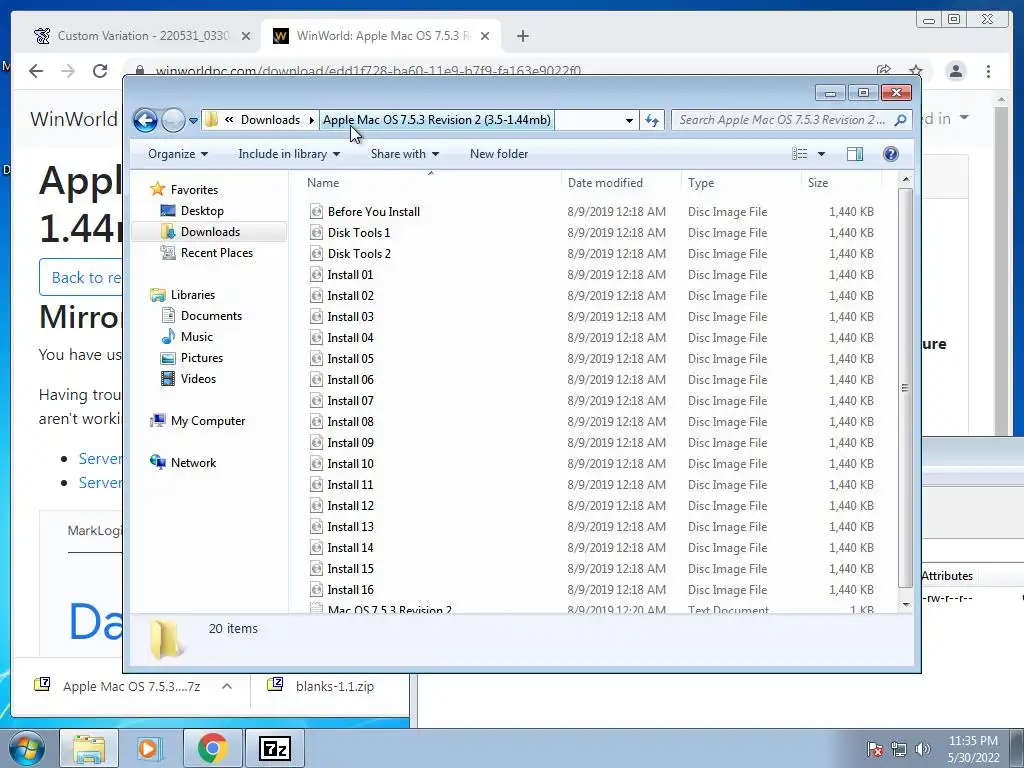The width and height of the screenshot is (1024, 768).
Task: Expand Apple Mac OS download item menu
Action: 227,686
